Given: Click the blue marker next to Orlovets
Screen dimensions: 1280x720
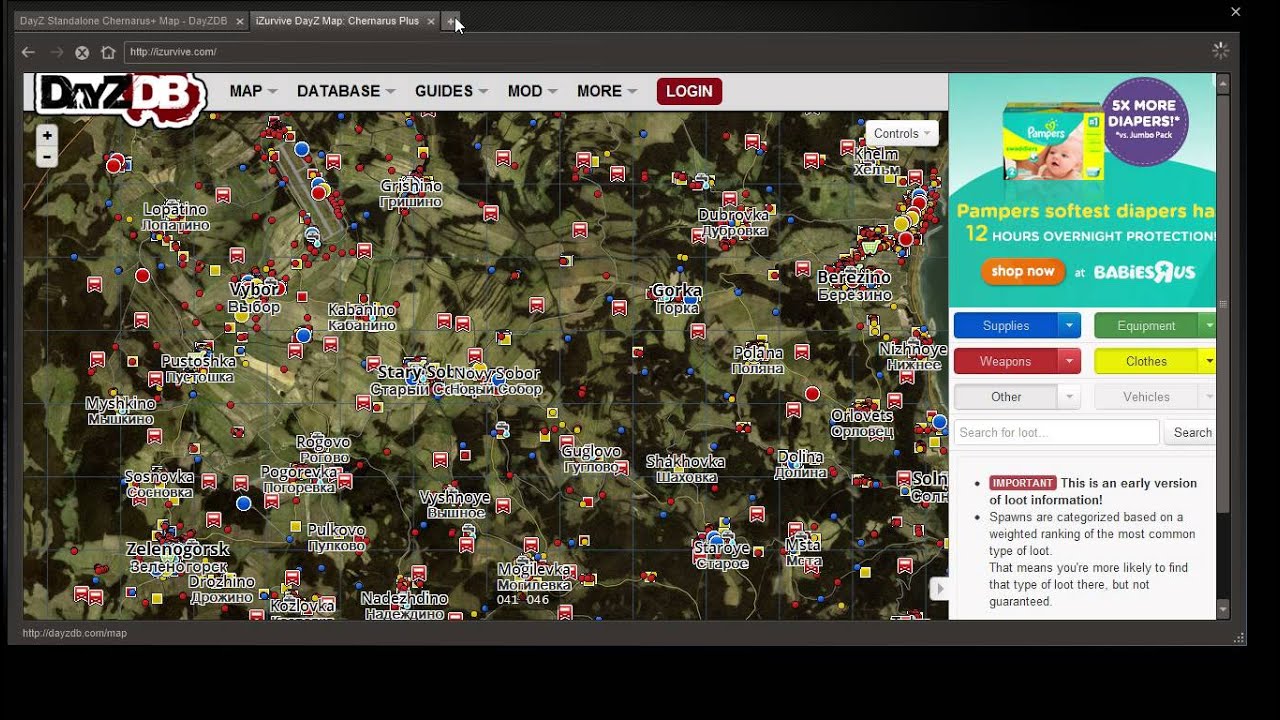Looking at the screenshot, I should click(940, 422).
